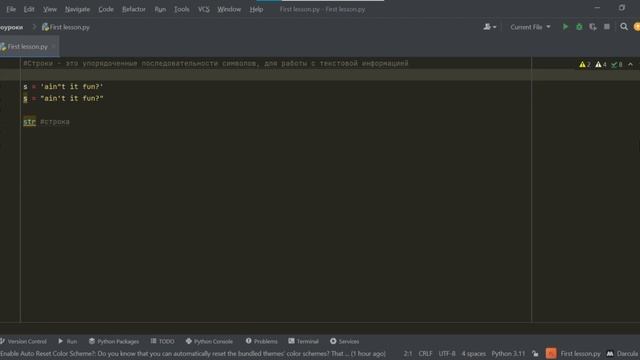Image resolution: width=640 pixels, height=360 pixels.
Task: Open the Run menu
Action: coord(160,9)
